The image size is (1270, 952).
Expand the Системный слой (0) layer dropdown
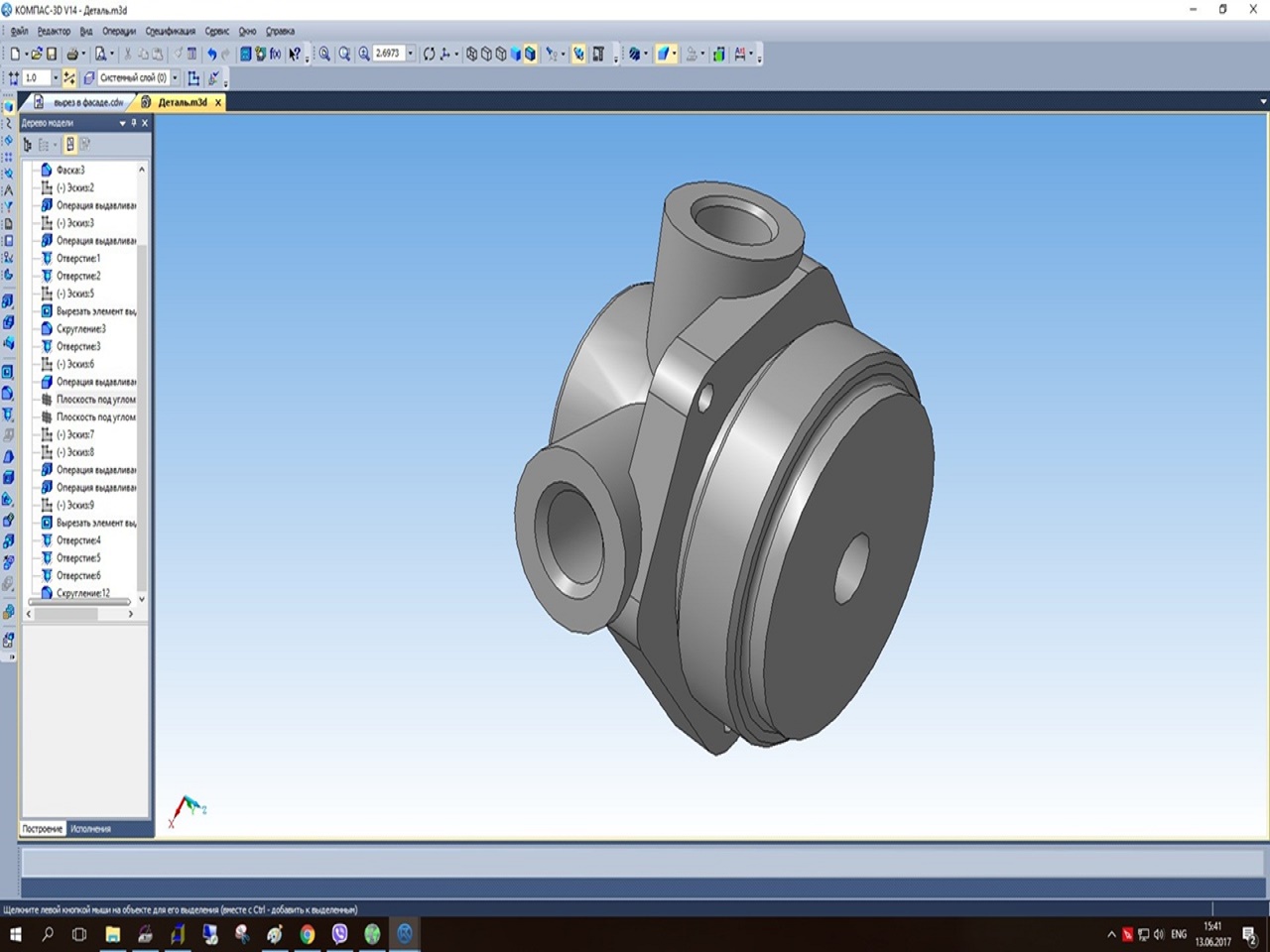pos(176,78)
